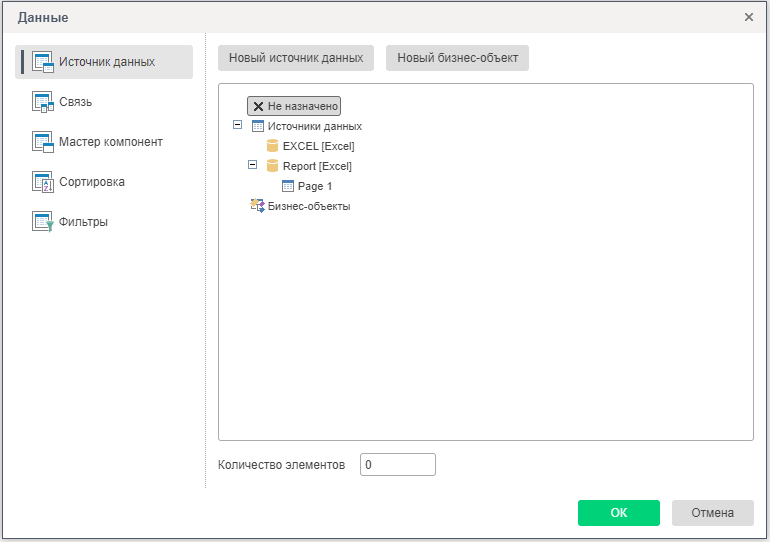Click the Page 1 table icon
This screenshot has height=542, width=770.
pyautogui.click(x=288, y=186)
